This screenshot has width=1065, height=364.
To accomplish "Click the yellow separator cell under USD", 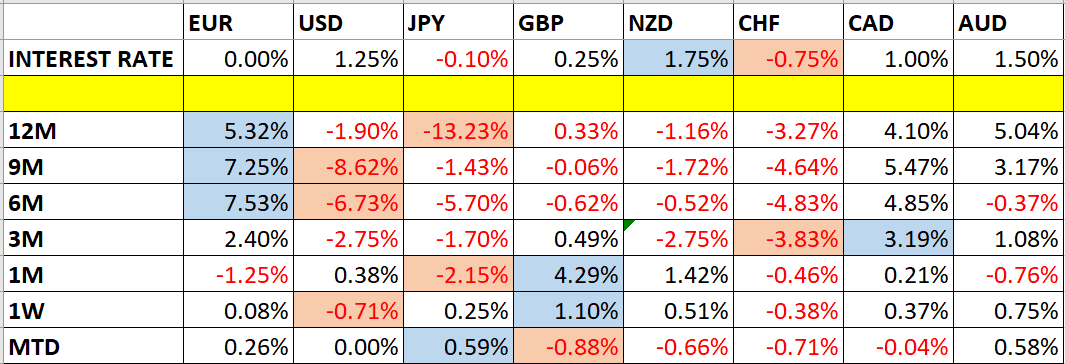I will pyautogui.click(x=348, y=94).
